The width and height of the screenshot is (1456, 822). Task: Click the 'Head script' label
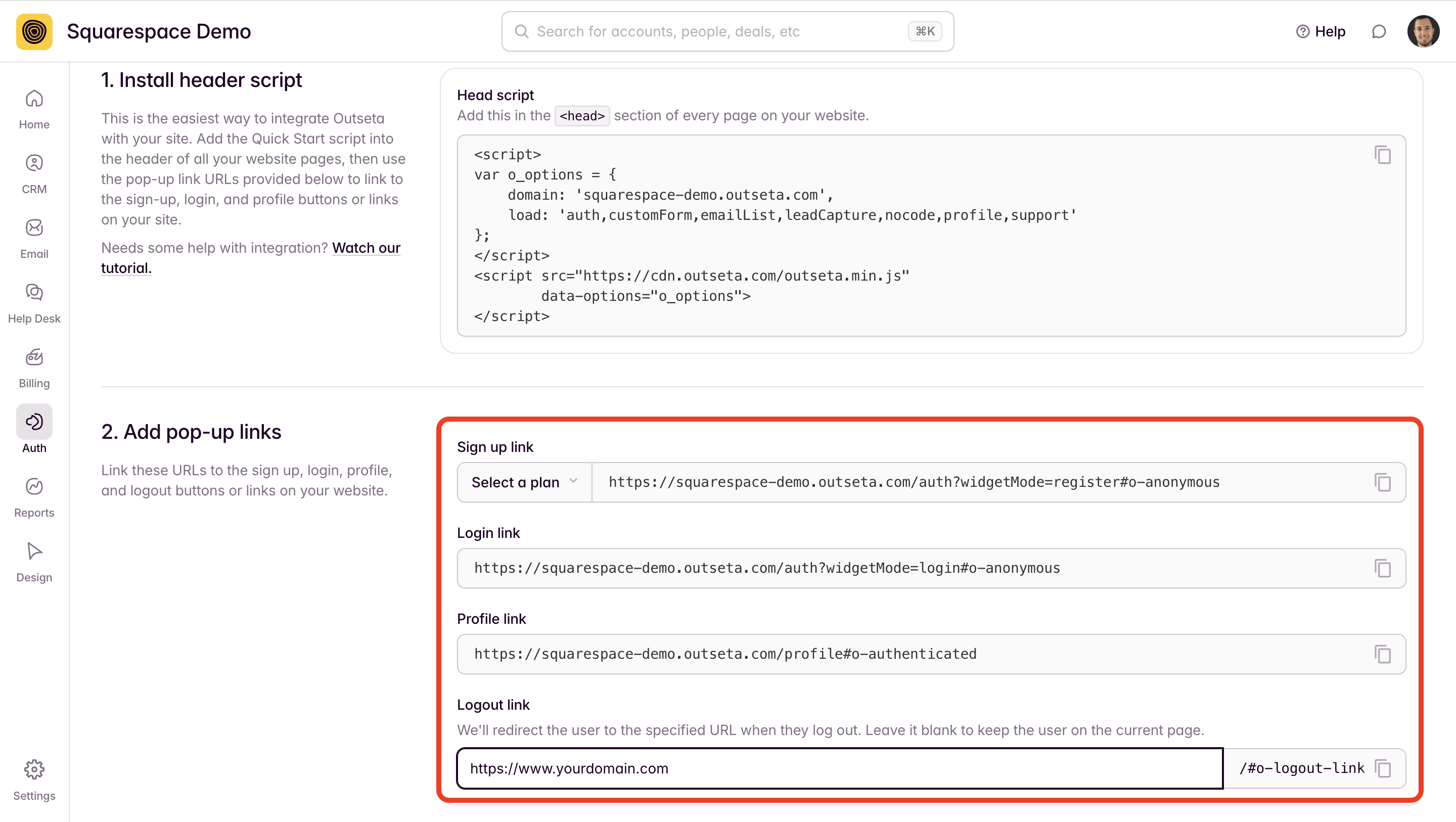tap(495, 95)
